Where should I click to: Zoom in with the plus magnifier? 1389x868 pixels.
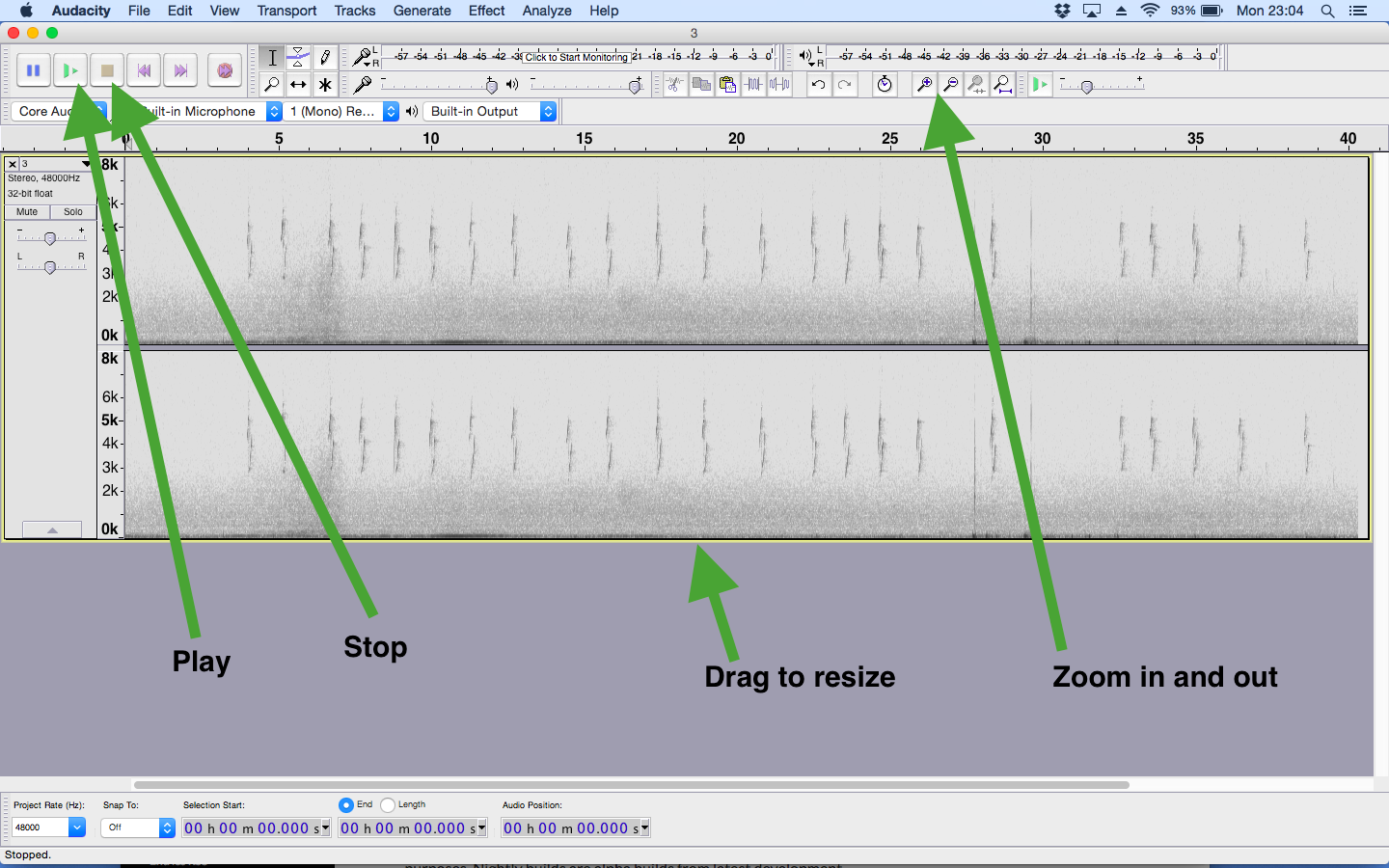[924, 85]
